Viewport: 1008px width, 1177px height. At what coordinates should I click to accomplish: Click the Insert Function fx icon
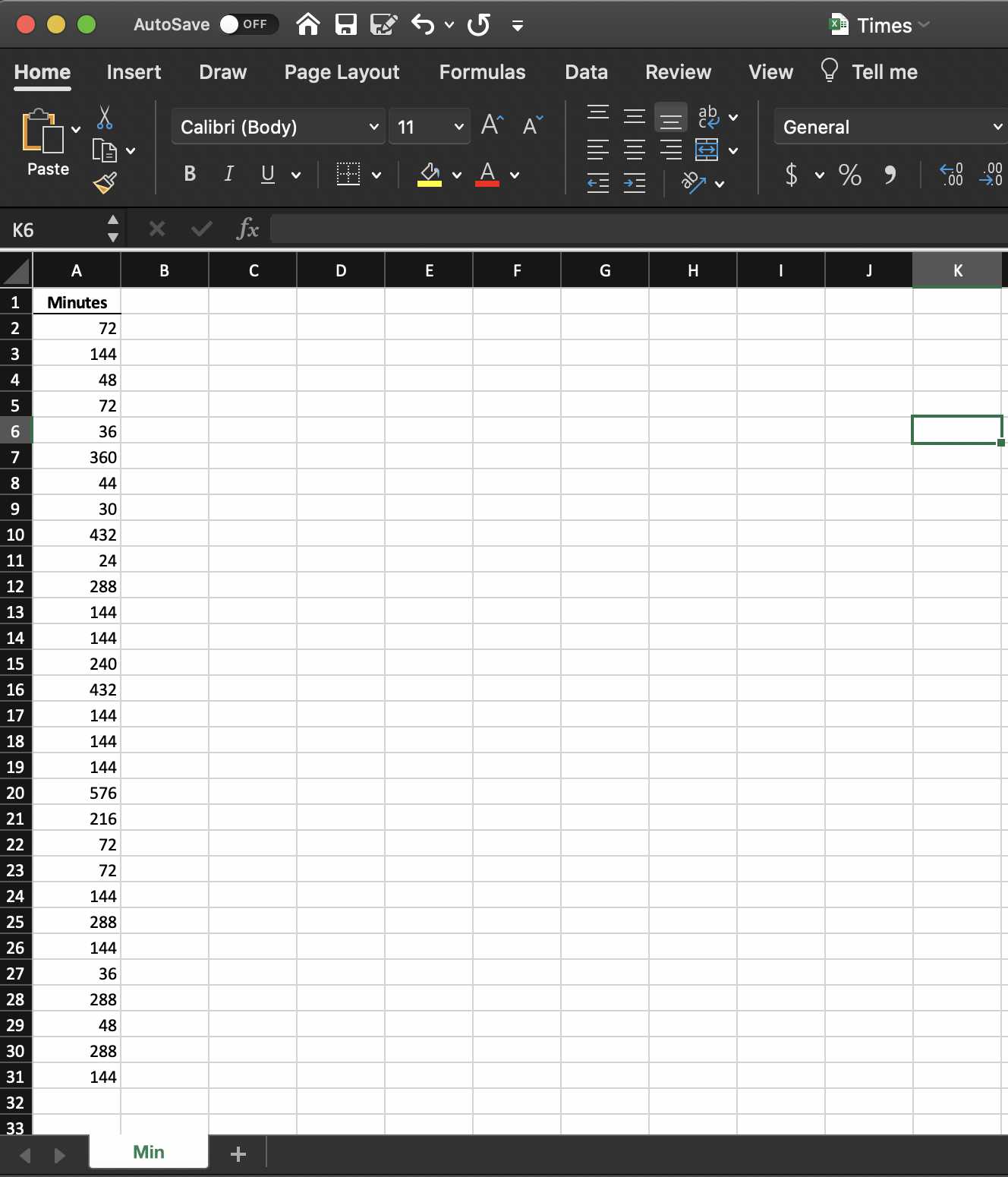coord(248,229)
